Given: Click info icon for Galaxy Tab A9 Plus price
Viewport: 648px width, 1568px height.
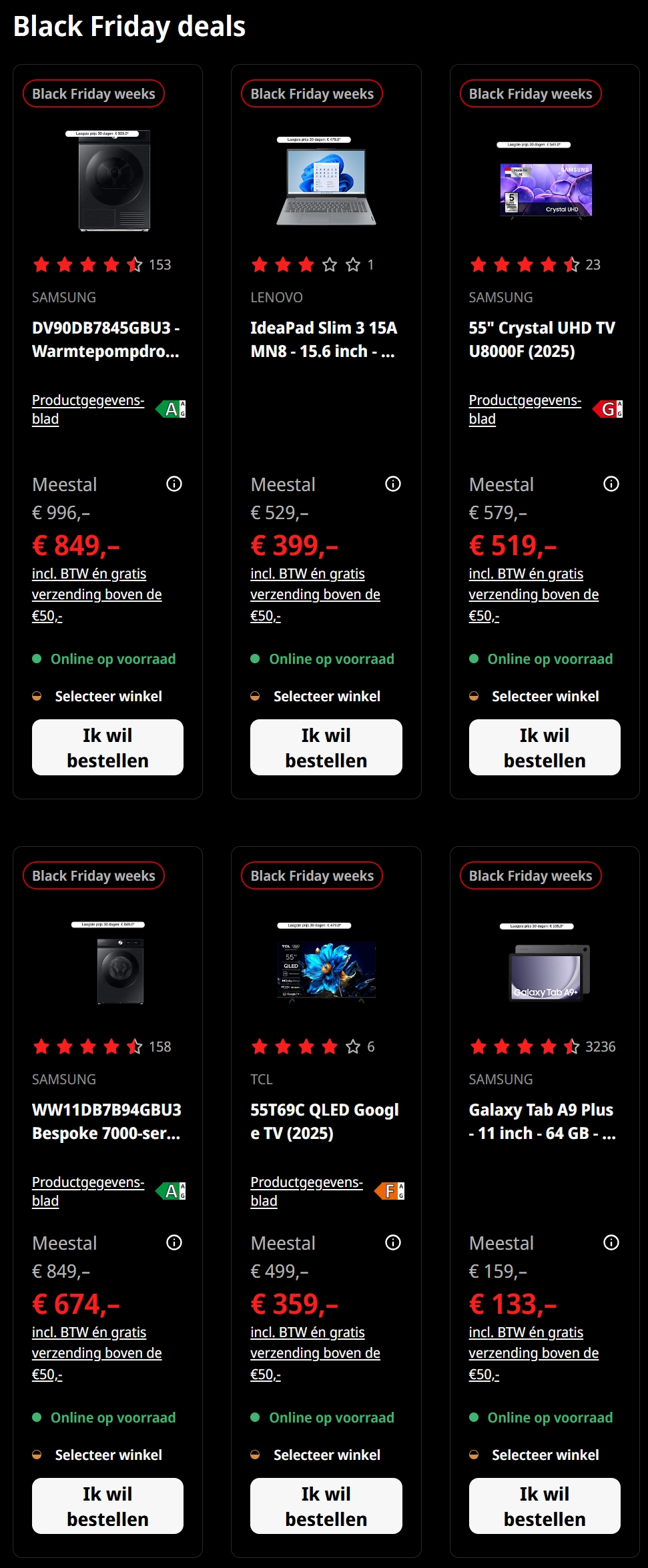Looking at the screenshot, I should tap(611, 1242).
